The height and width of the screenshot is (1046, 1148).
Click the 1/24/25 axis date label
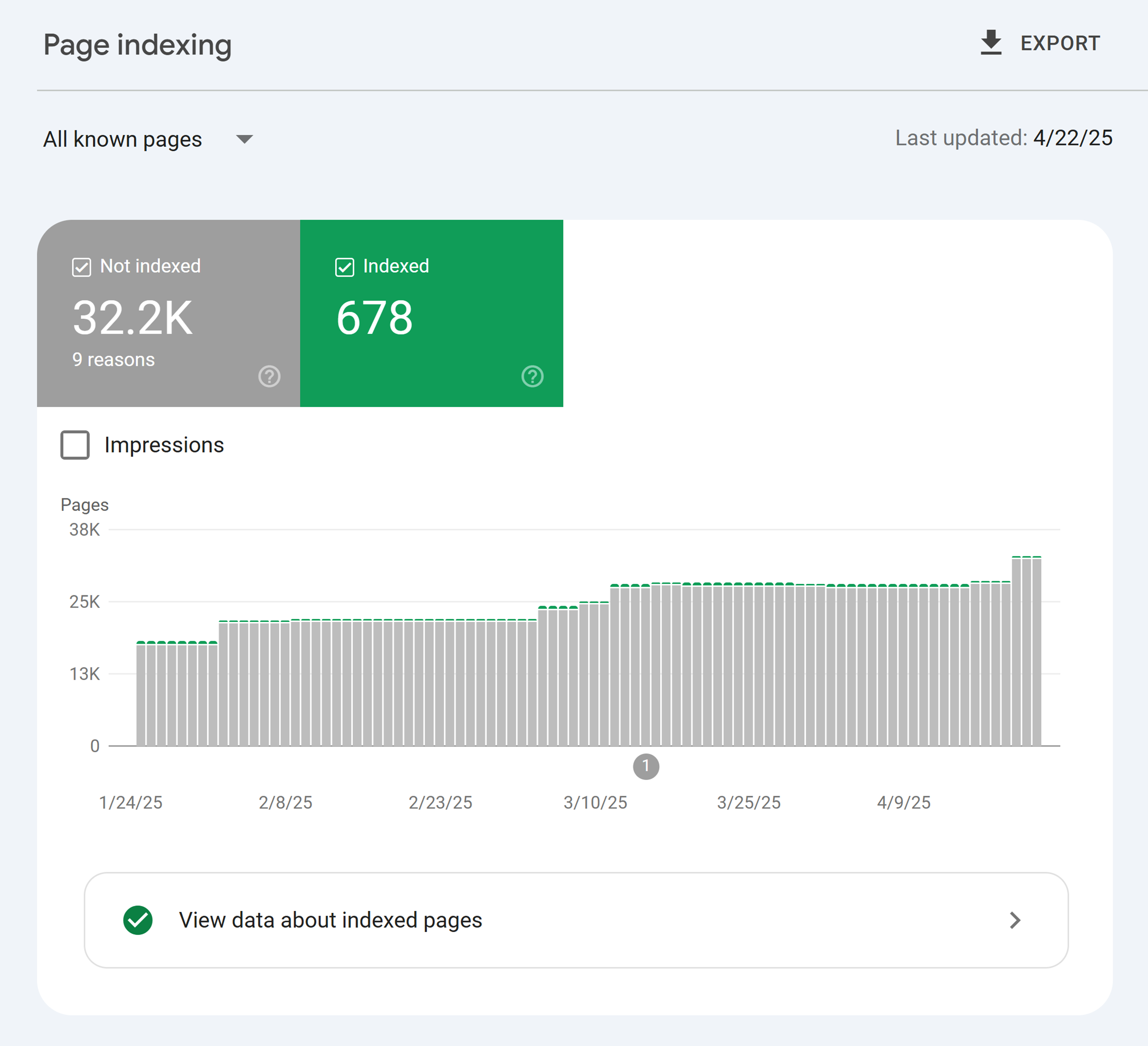pyautogui.click(x=130, y=802)
